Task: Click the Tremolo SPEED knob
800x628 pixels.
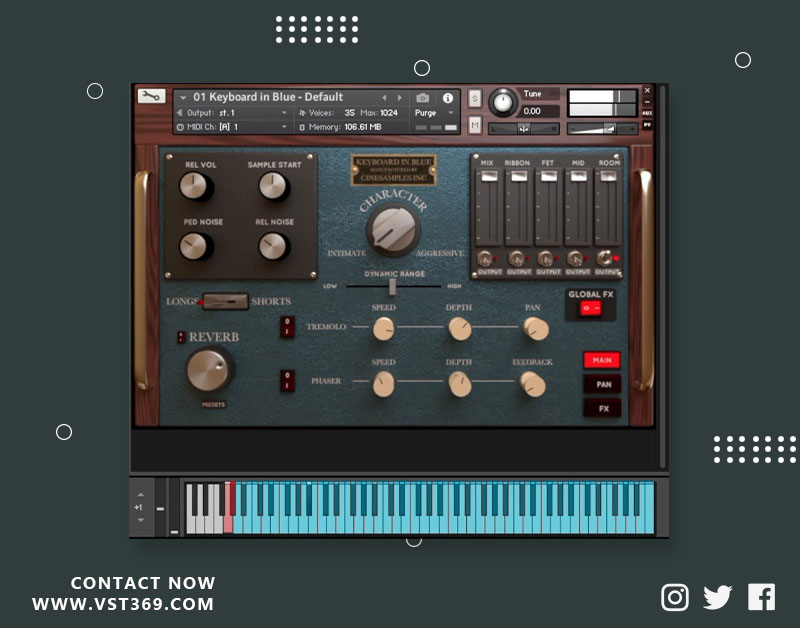Action: tap(383, 329)
